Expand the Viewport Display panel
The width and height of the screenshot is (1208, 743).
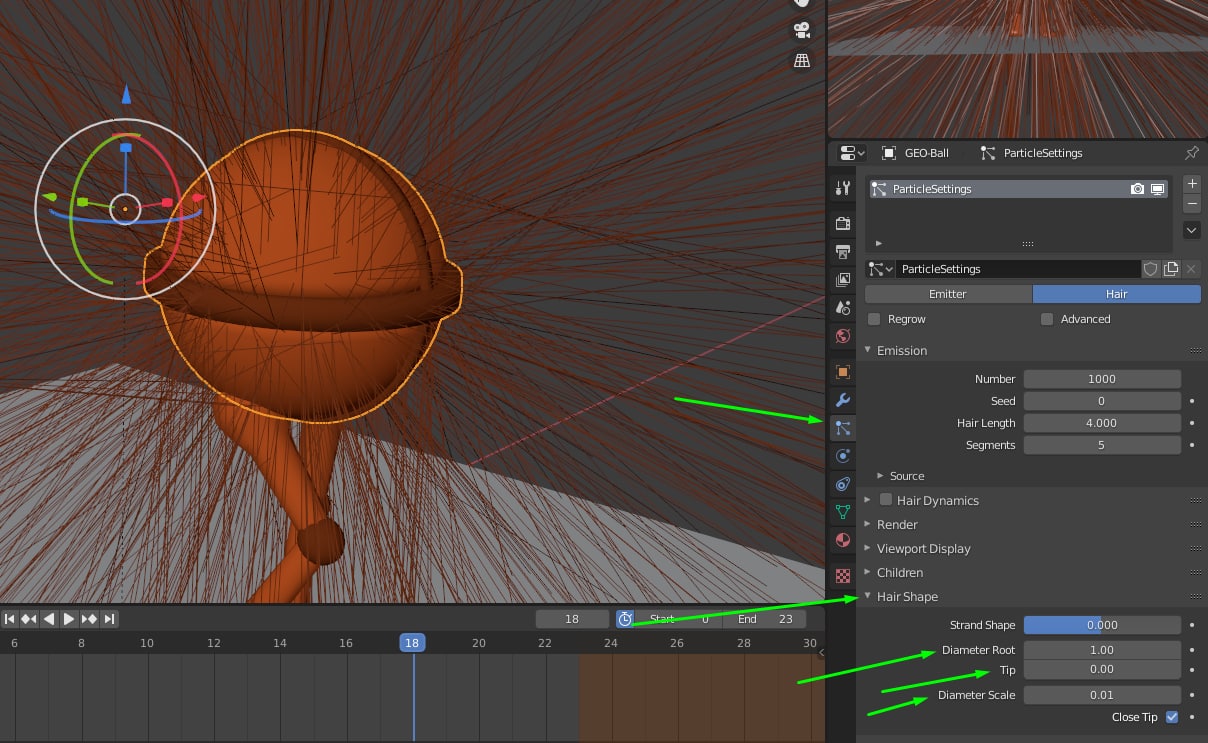click(868, 548)
